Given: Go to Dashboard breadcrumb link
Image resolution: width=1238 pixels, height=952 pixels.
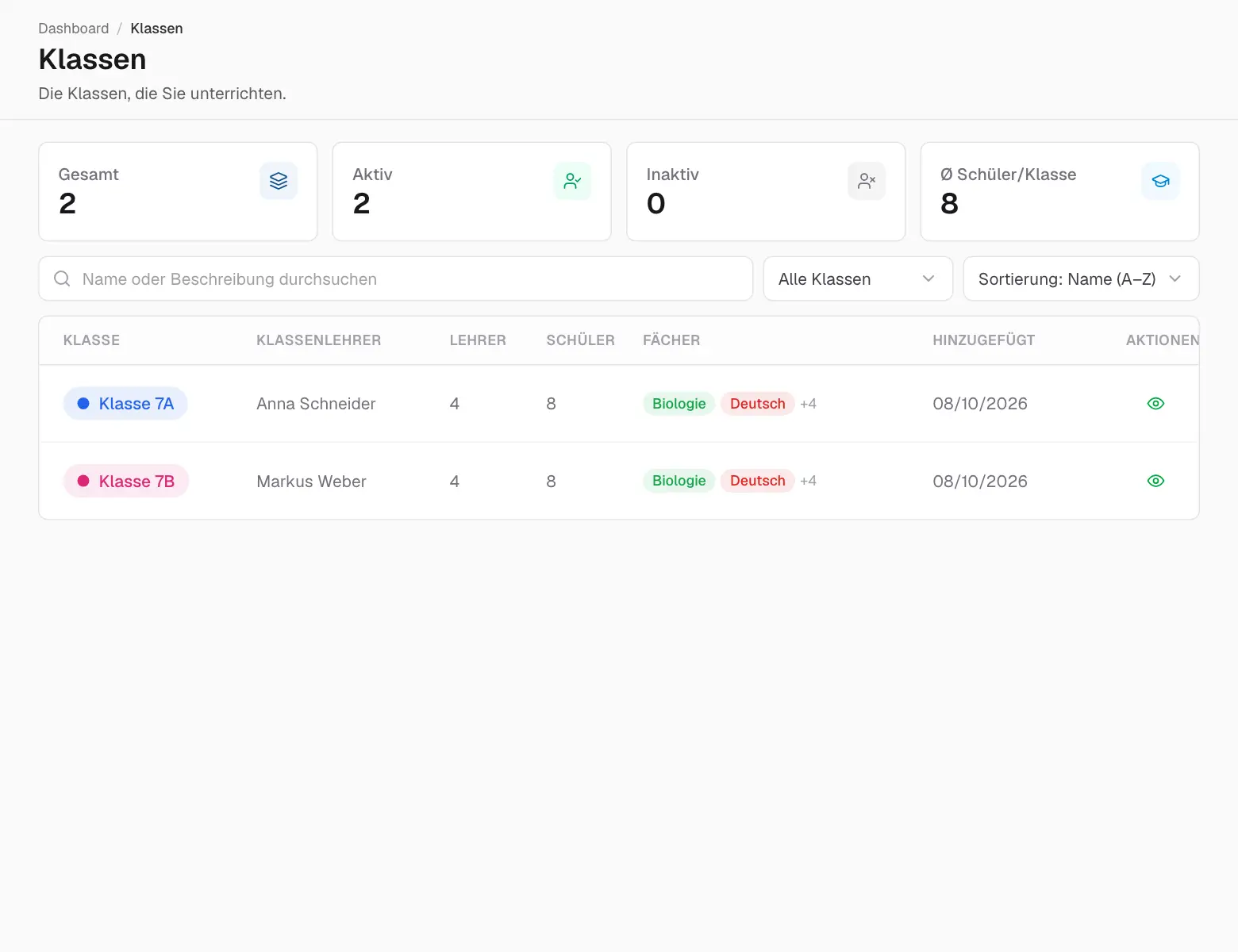Looking at the screenshot, I should pos(74,29).
